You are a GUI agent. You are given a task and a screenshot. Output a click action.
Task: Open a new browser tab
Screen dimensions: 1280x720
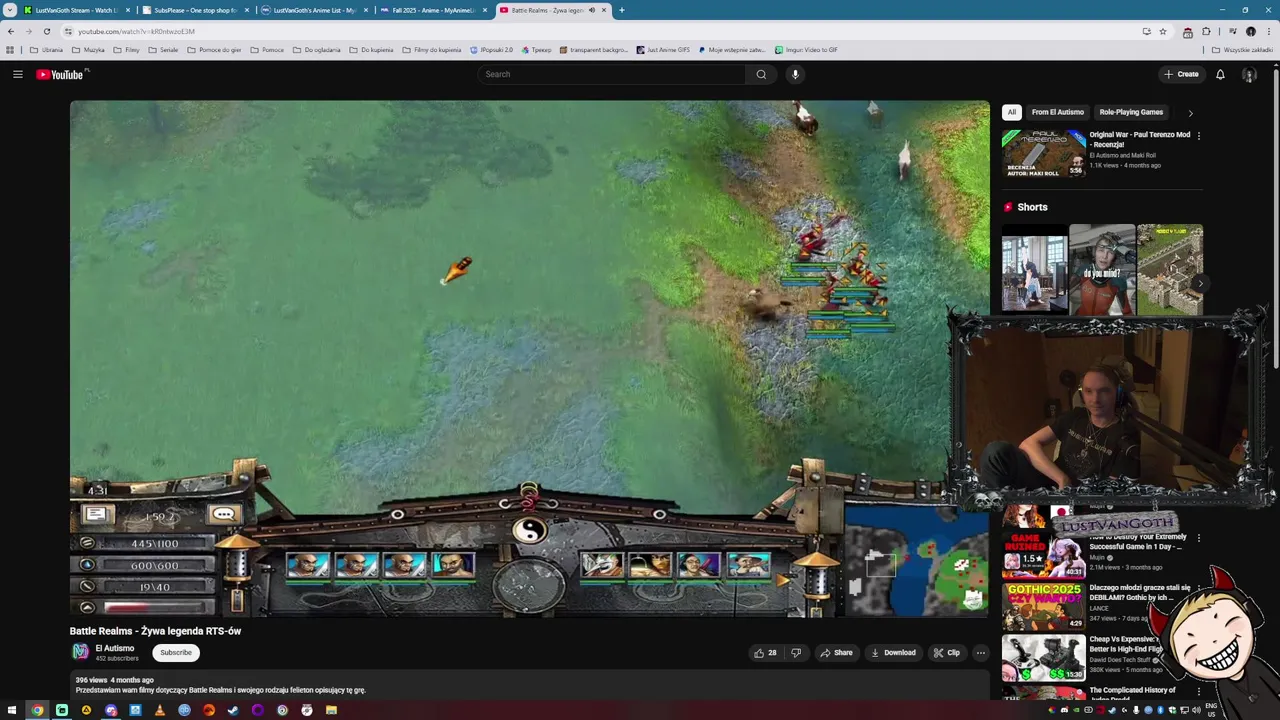(621, 10)
